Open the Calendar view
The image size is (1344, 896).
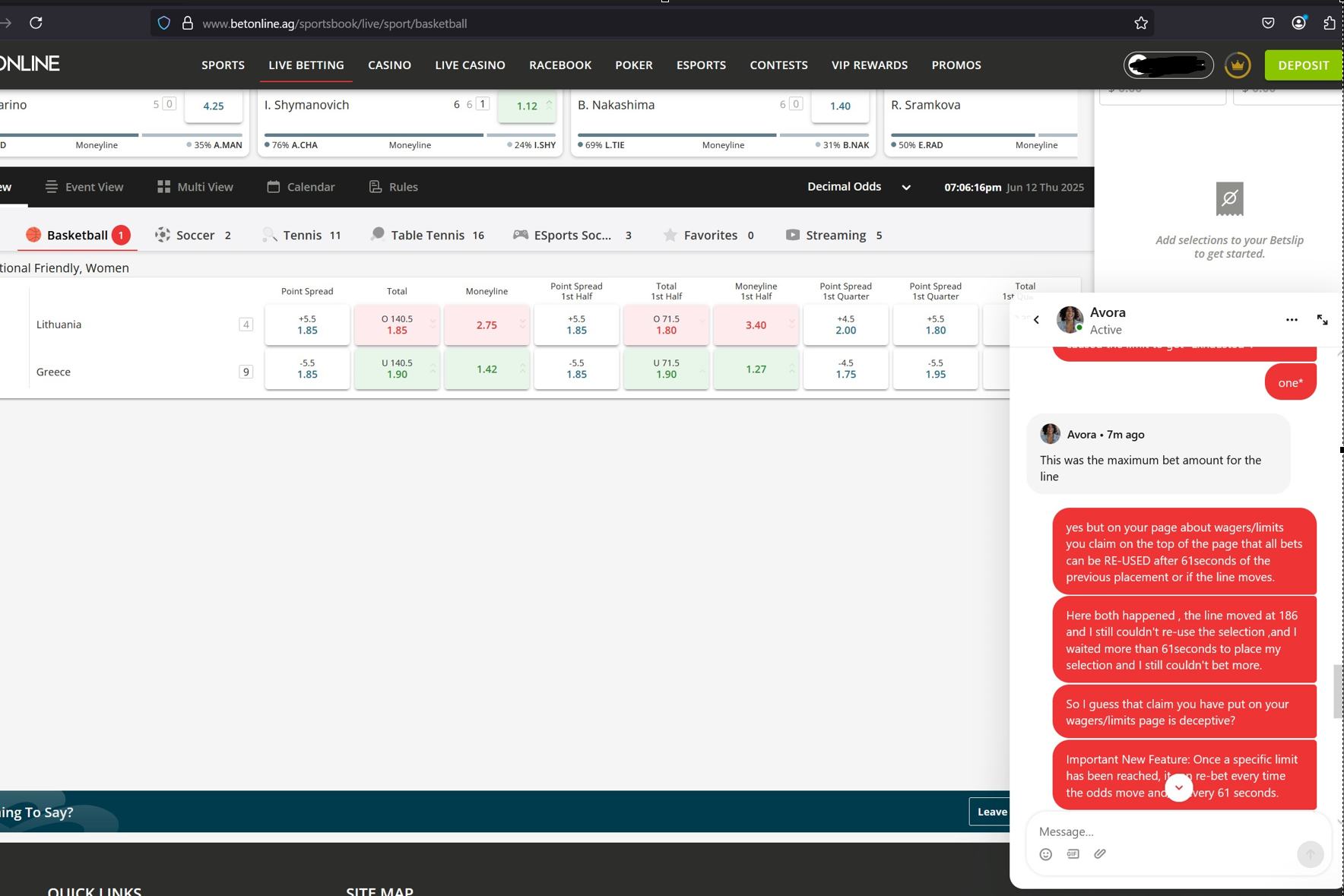click(301, 187)
